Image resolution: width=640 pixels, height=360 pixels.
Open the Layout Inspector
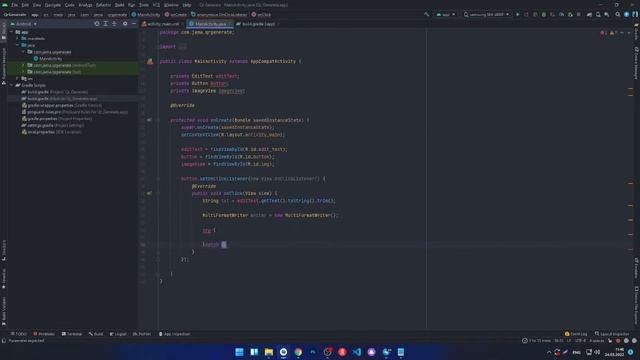tap(612, 334)
